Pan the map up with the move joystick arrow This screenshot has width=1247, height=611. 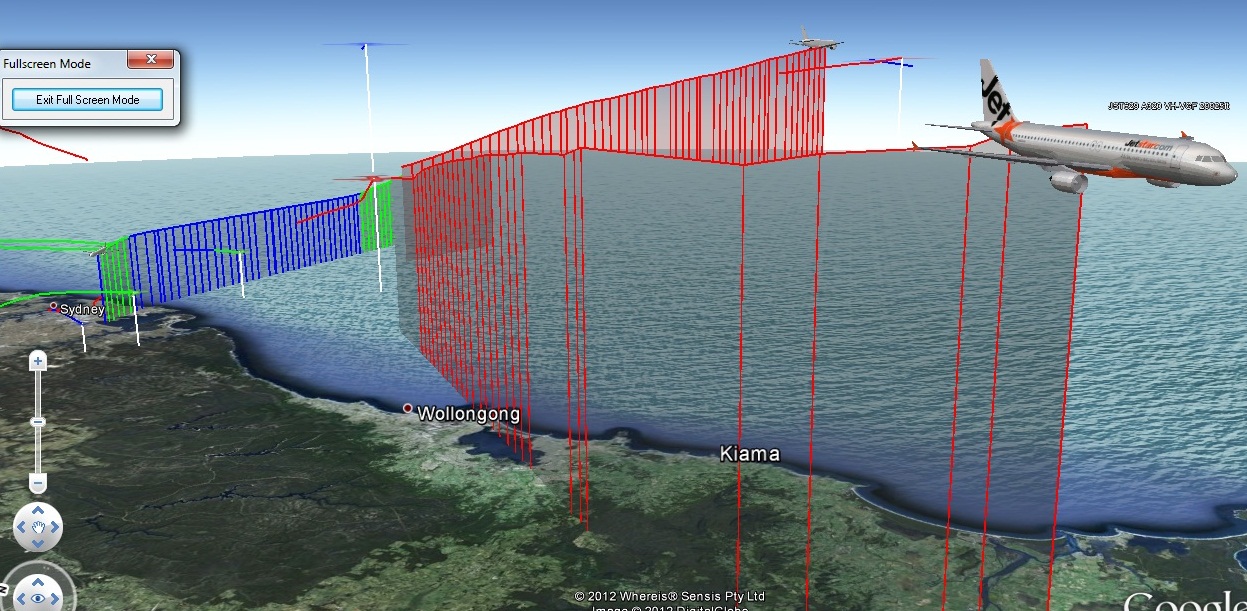point(38,511)
